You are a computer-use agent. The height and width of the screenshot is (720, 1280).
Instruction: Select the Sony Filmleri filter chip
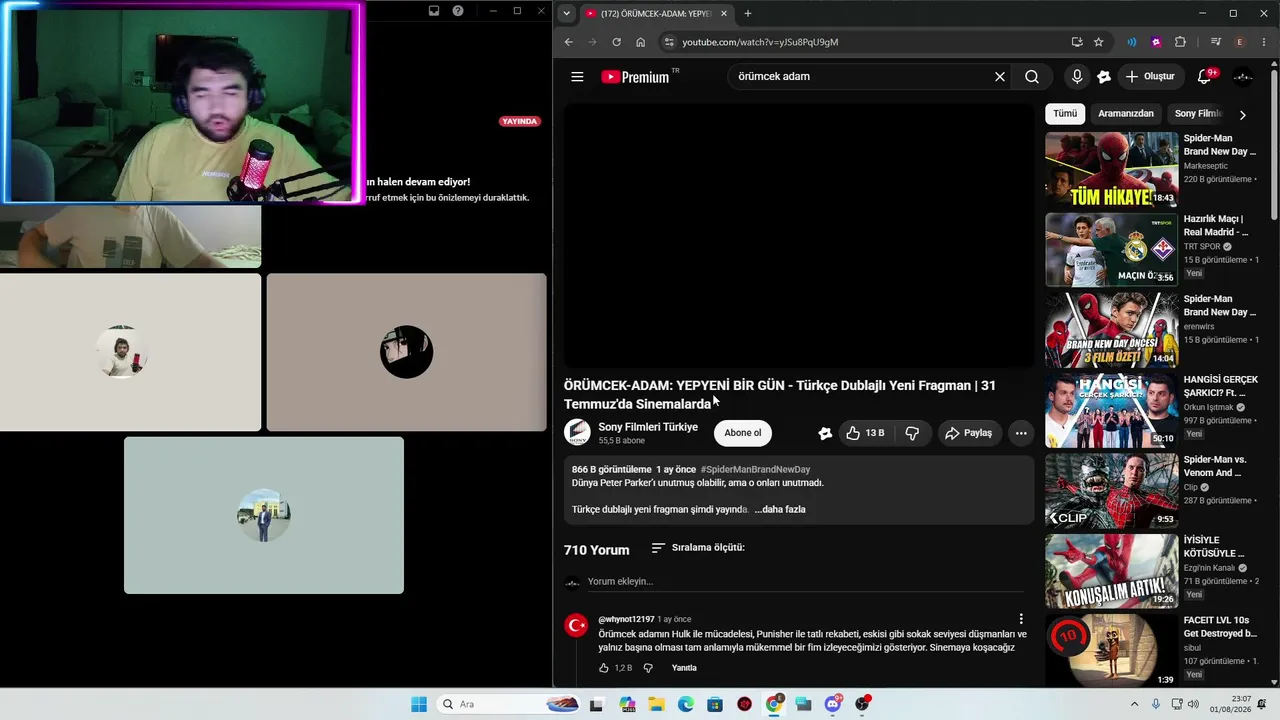pyautogui.click(x=1198, y=114)
